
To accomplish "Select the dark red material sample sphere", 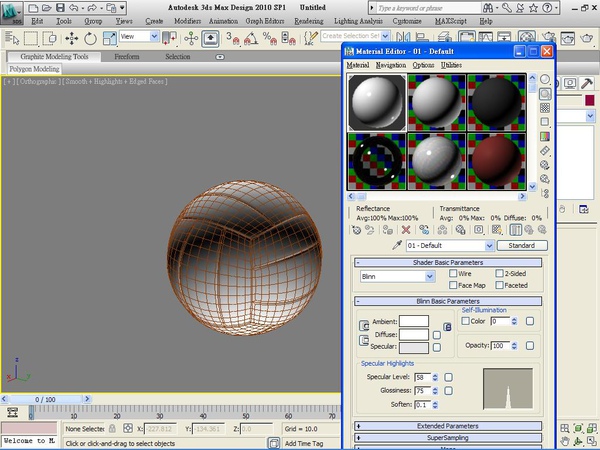I will point(496,161).
